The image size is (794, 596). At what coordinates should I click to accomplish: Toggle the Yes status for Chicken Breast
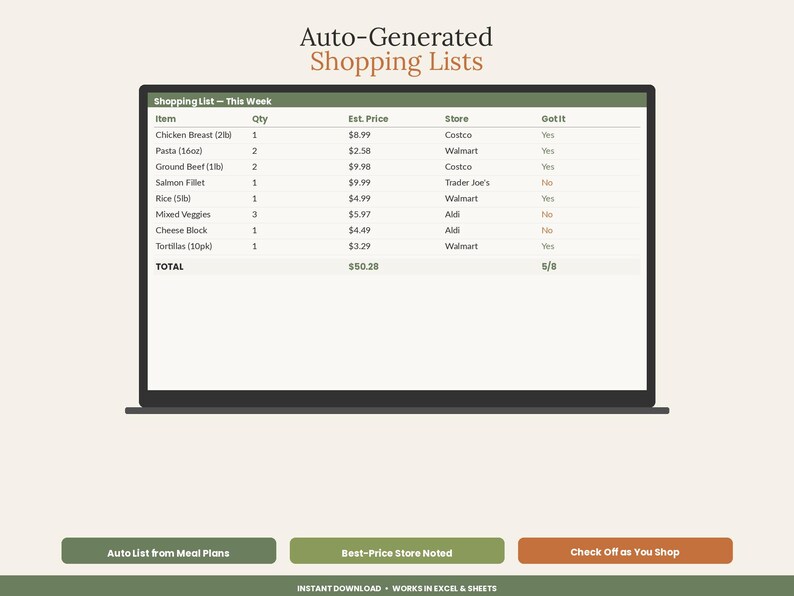tap(548, 135)
